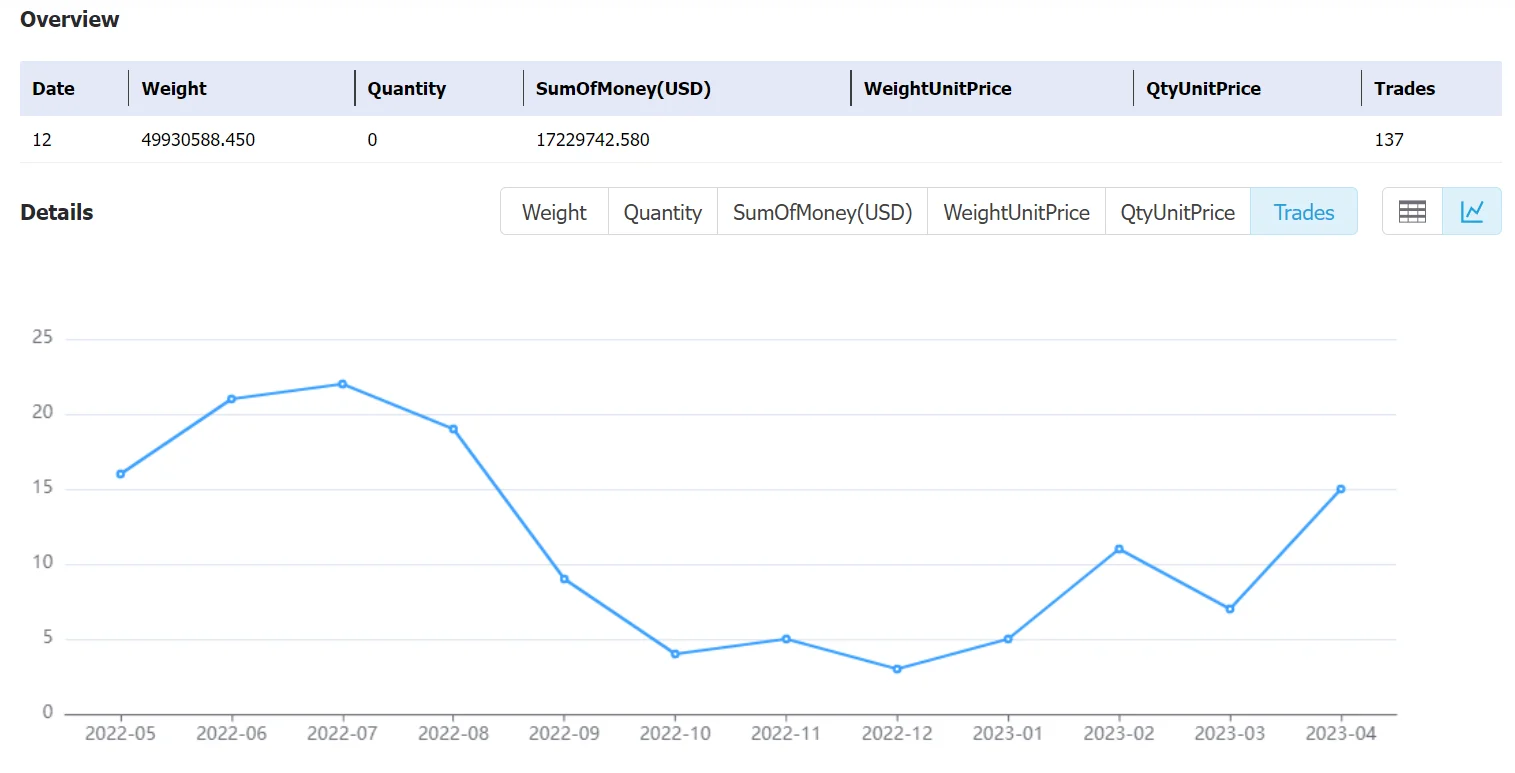
Task: Switch to line chart view icon
Action: (1472, 211)
